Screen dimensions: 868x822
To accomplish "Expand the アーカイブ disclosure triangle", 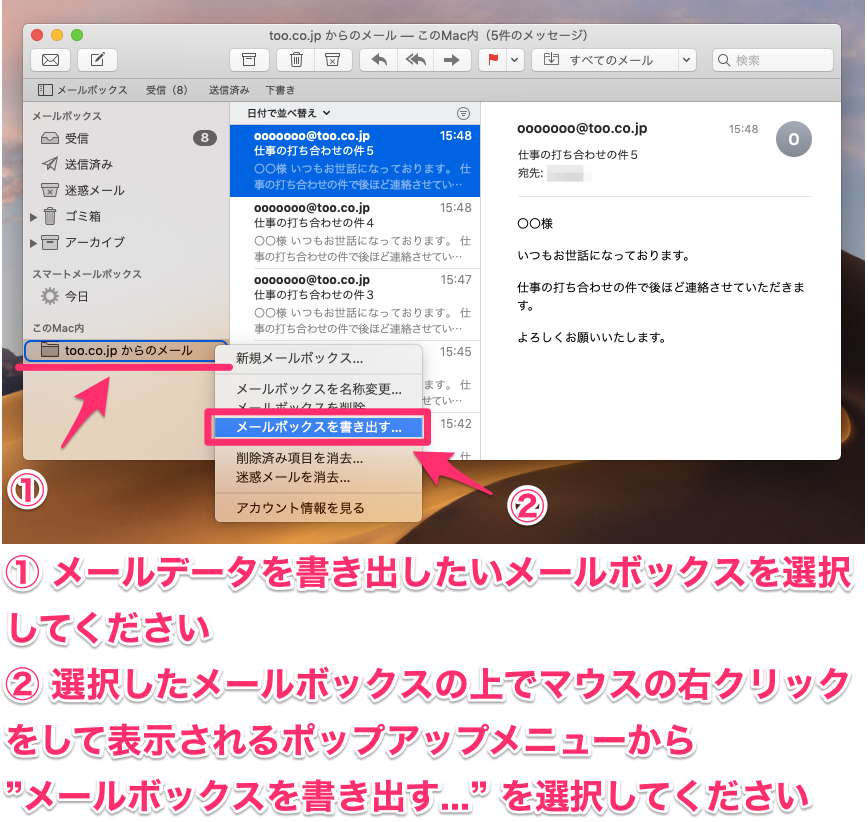I will 33,243.
